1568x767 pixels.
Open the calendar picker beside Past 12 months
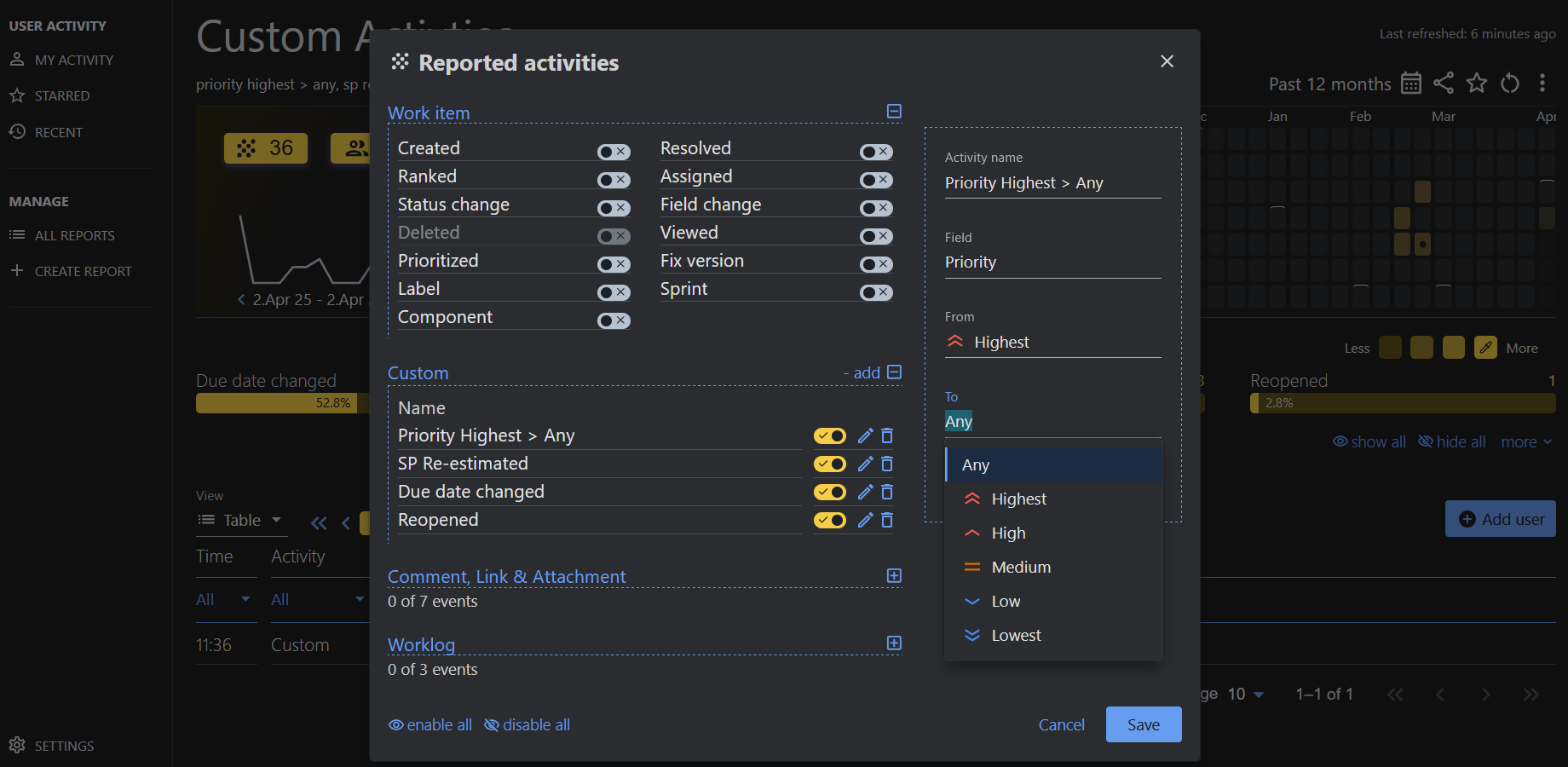click(1411, 84)
